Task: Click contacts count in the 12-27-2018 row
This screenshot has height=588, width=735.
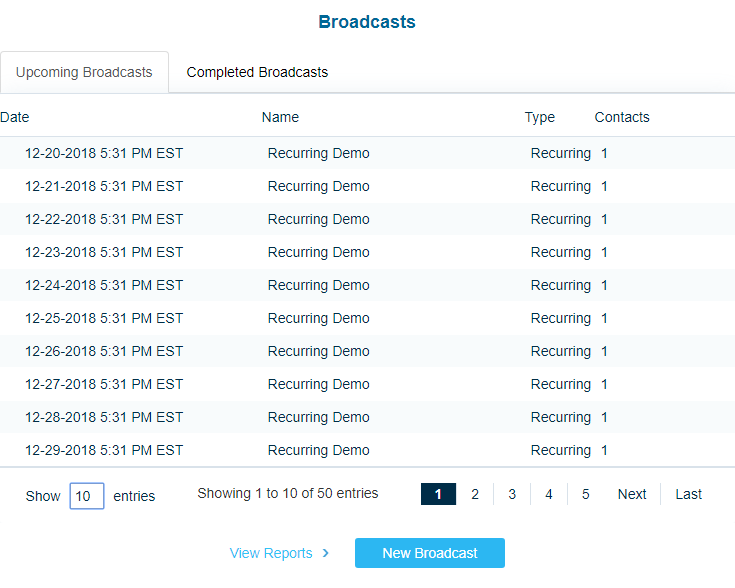Action: 604,384
